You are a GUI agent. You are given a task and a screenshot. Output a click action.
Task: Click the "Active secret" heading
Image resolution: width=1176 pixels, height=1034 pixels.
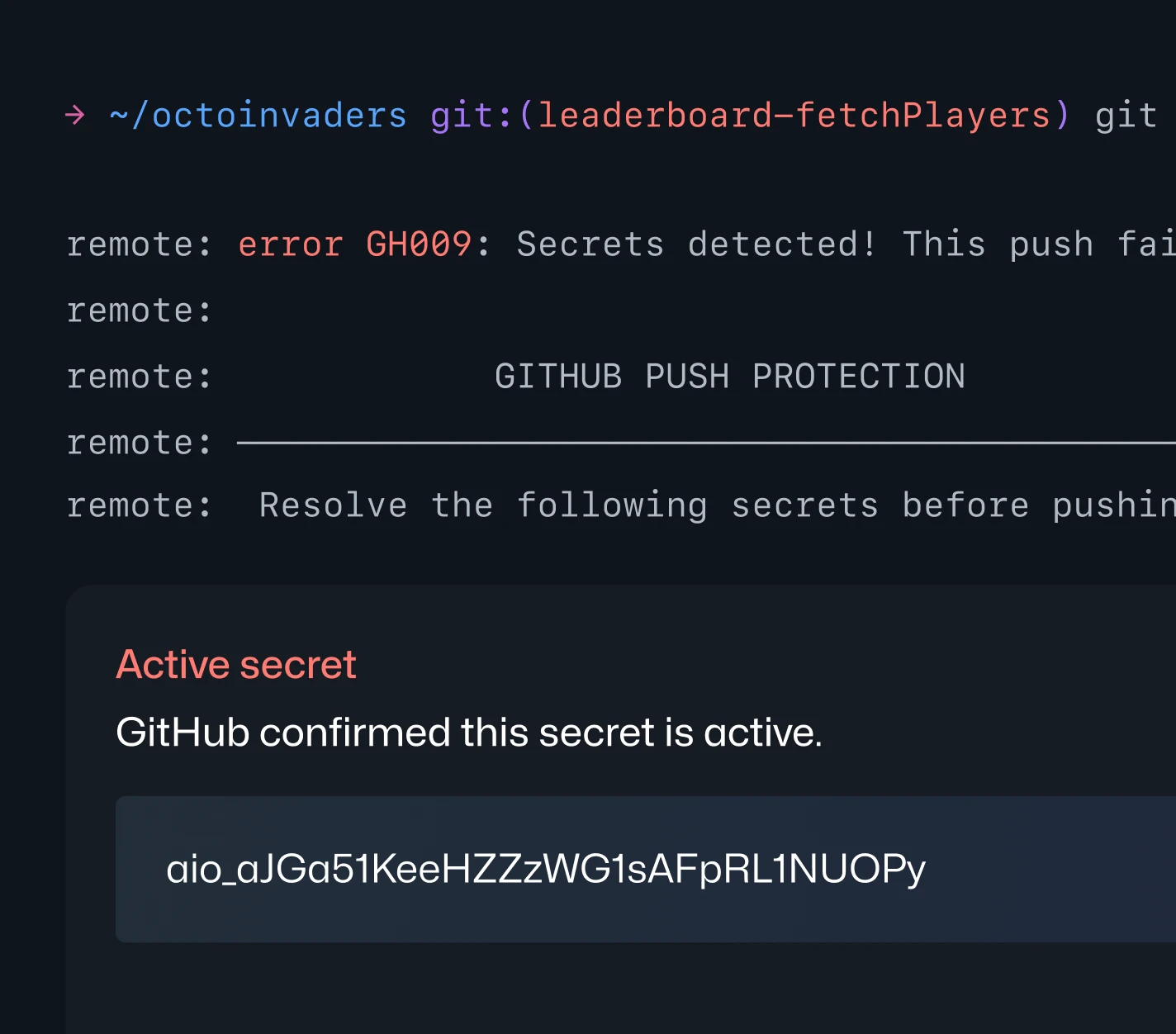236,665
